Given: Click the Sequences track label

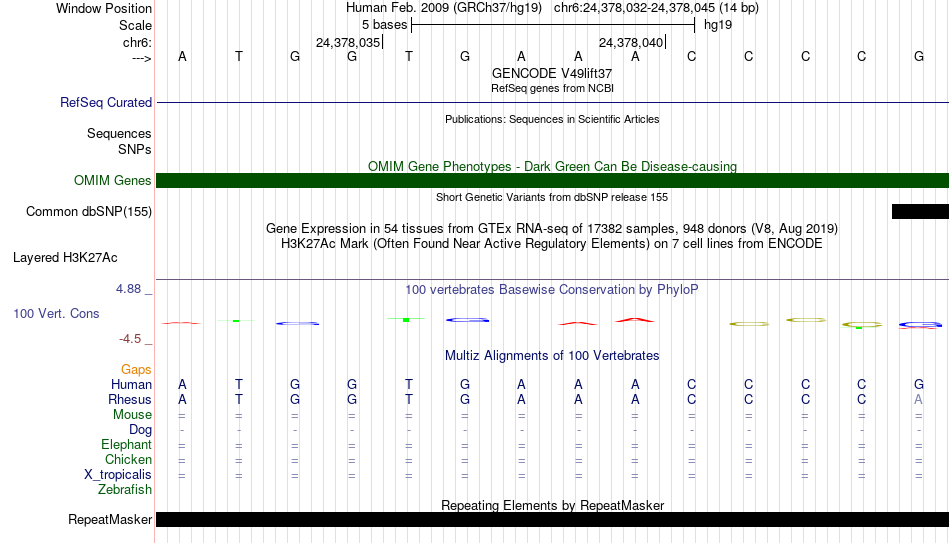Looking at the screenshot, I should pos(119,133).
